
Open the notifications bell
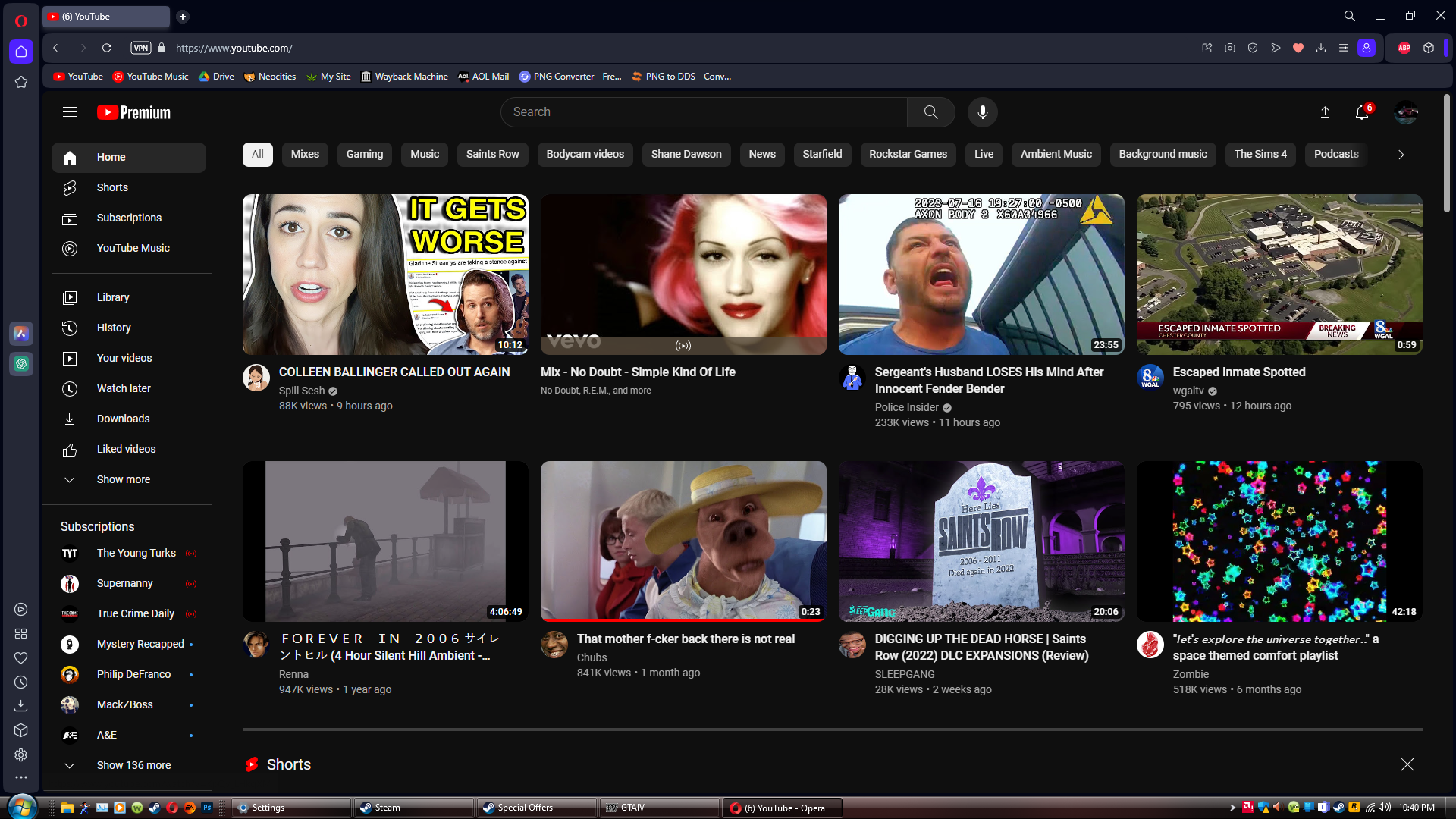point(1362,112)
